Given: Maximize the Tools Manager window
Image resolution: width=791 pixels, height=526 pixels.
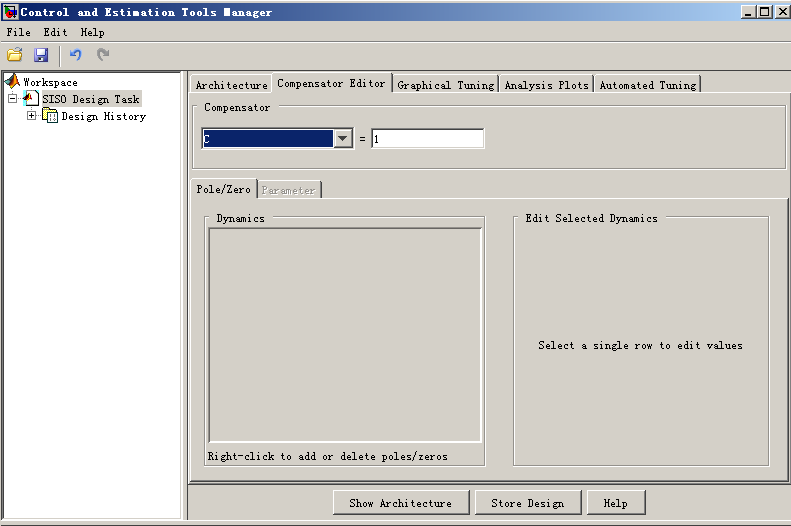Looking at the screenshot, I should pos(765,12).
